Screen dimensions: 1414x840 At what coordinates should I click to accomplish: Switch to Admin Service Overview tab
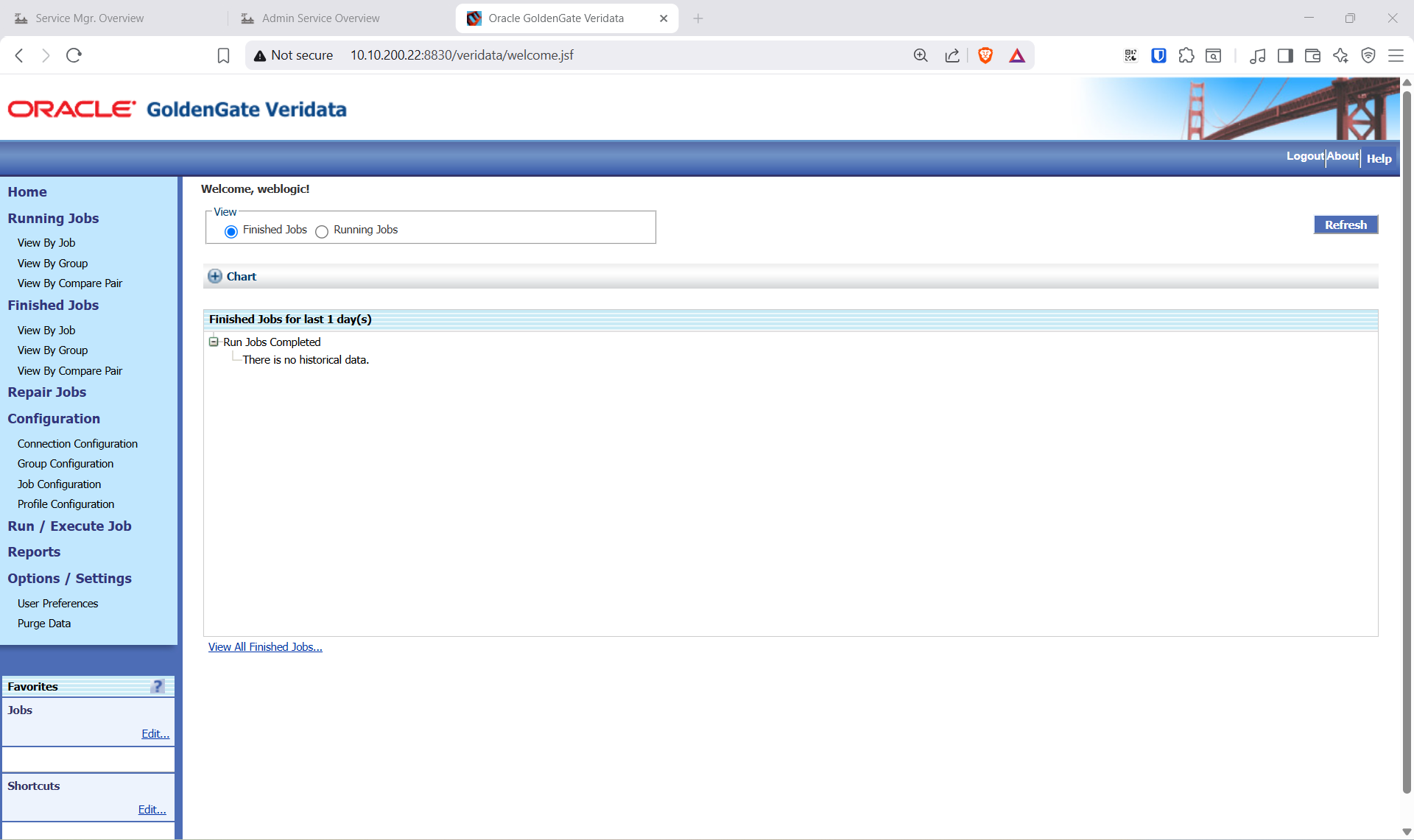pos(321,18)
